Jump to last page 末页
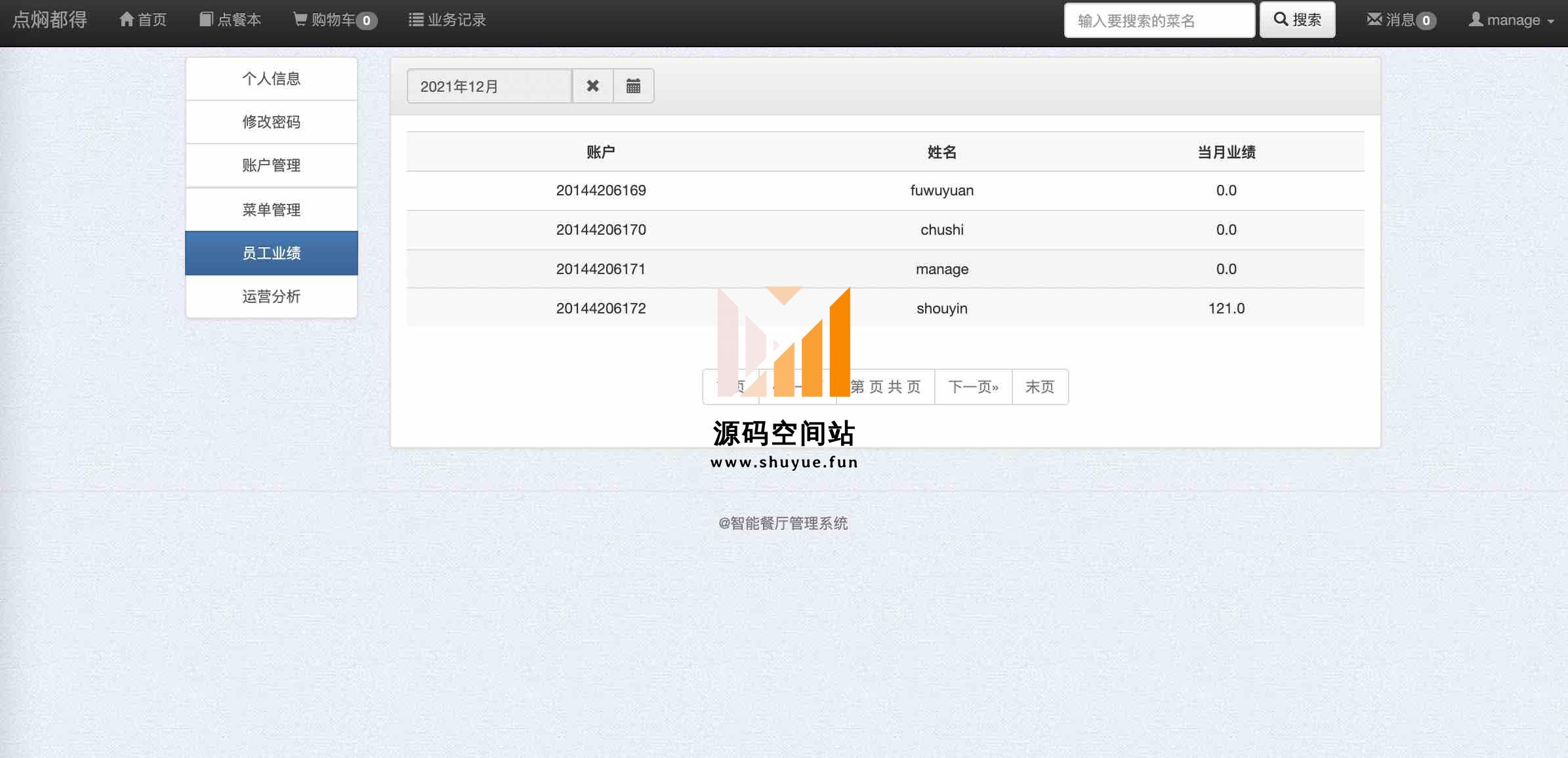This screenshot has width=1568, height=758. coord(1040,387)
